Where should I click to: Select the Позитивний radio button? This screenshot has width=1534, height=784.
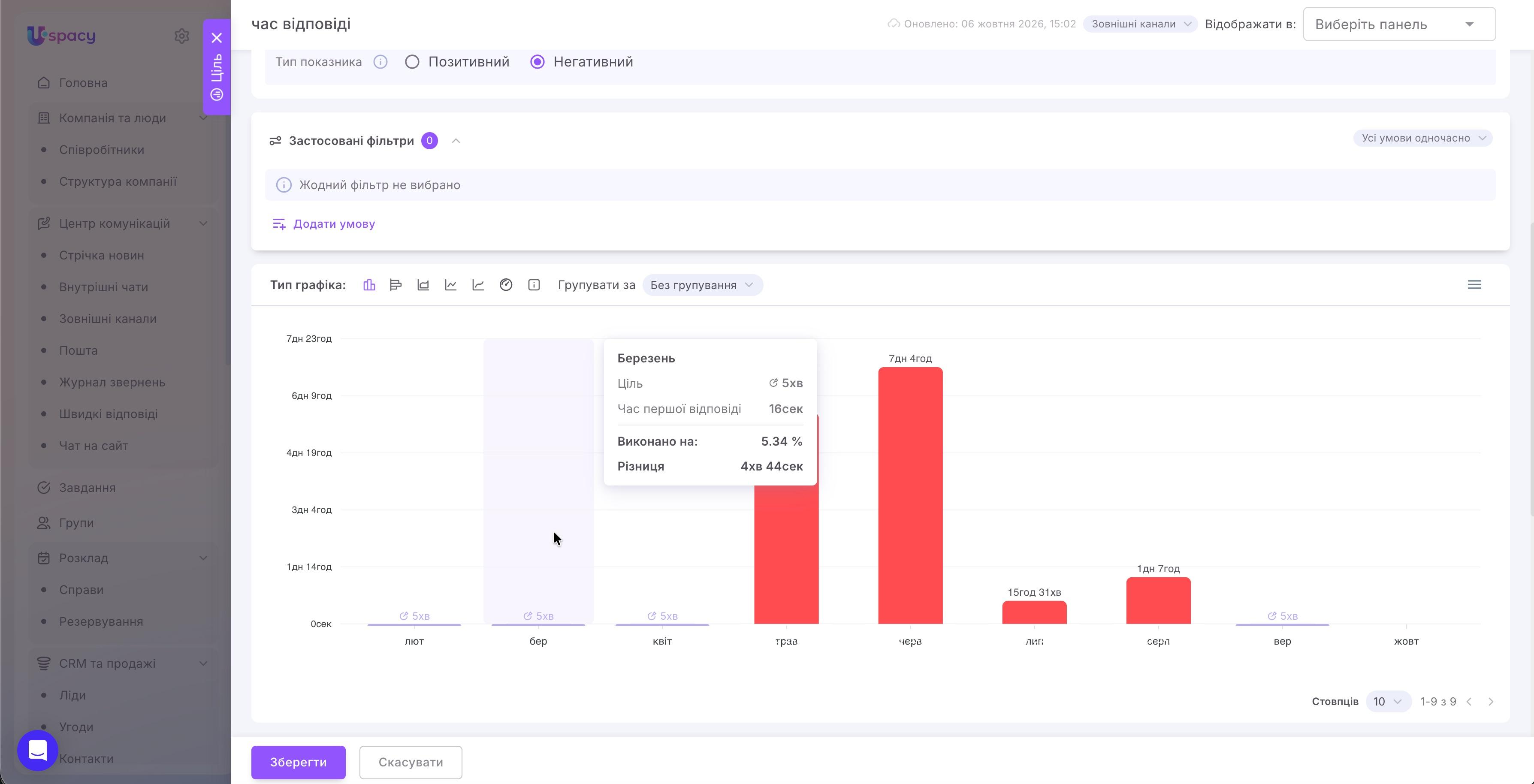pos(412,62)
